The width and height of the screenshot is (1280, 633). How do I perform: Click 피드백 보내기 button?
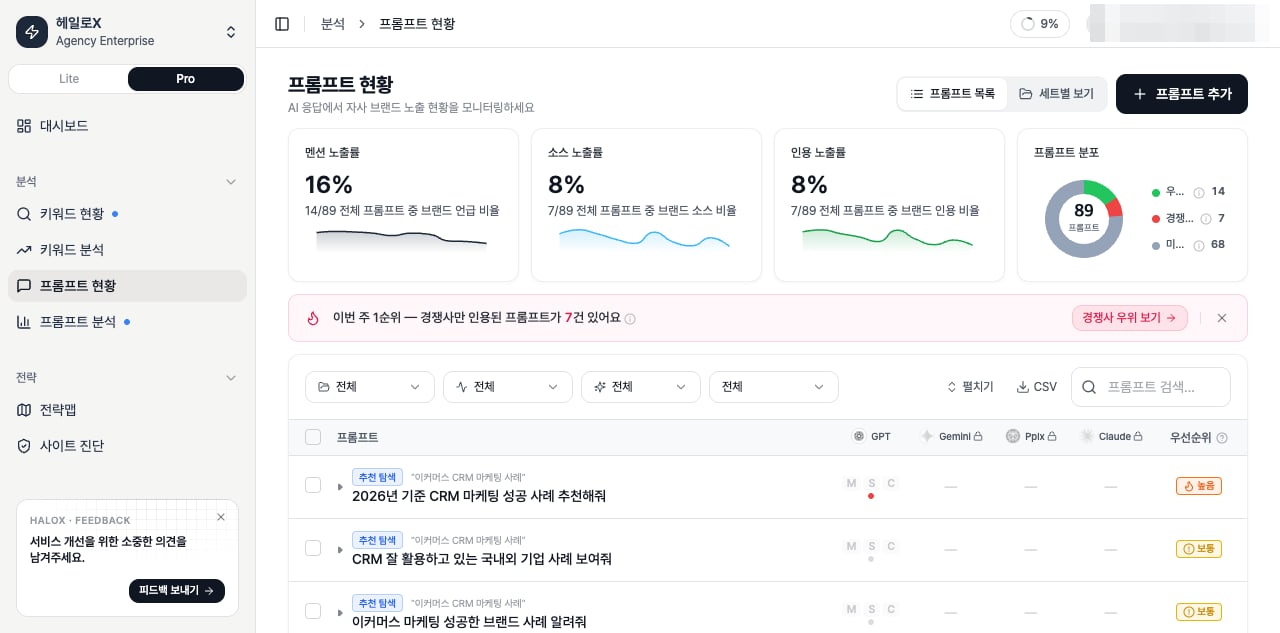point(177,591)
